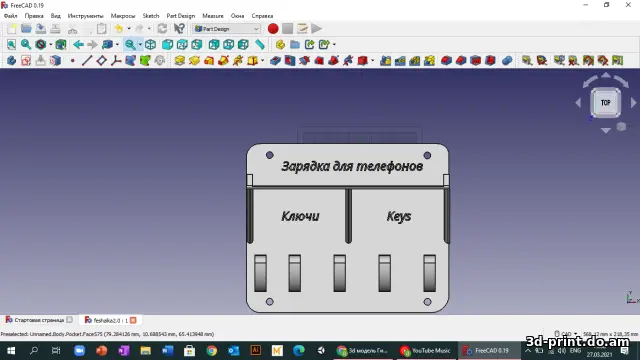
Task: Open the Файл menu
Action: point(11,16)
